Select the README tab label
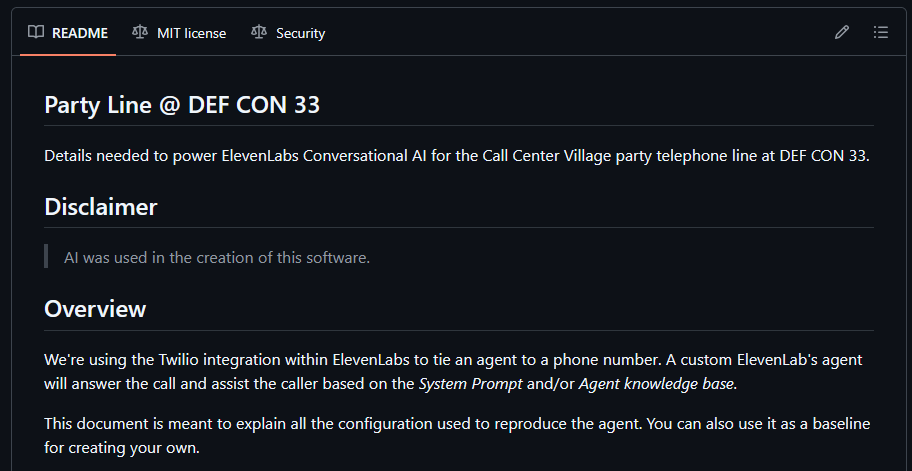The height and width of the screenshot is (471, 912). click(x=80, y=33)
